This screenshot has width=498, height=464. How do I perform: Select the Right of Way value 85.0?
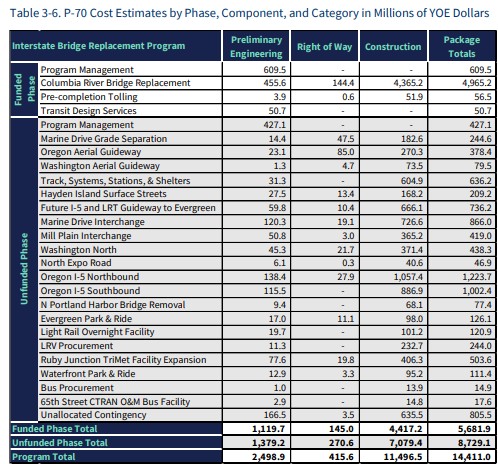tap(346, 152)
